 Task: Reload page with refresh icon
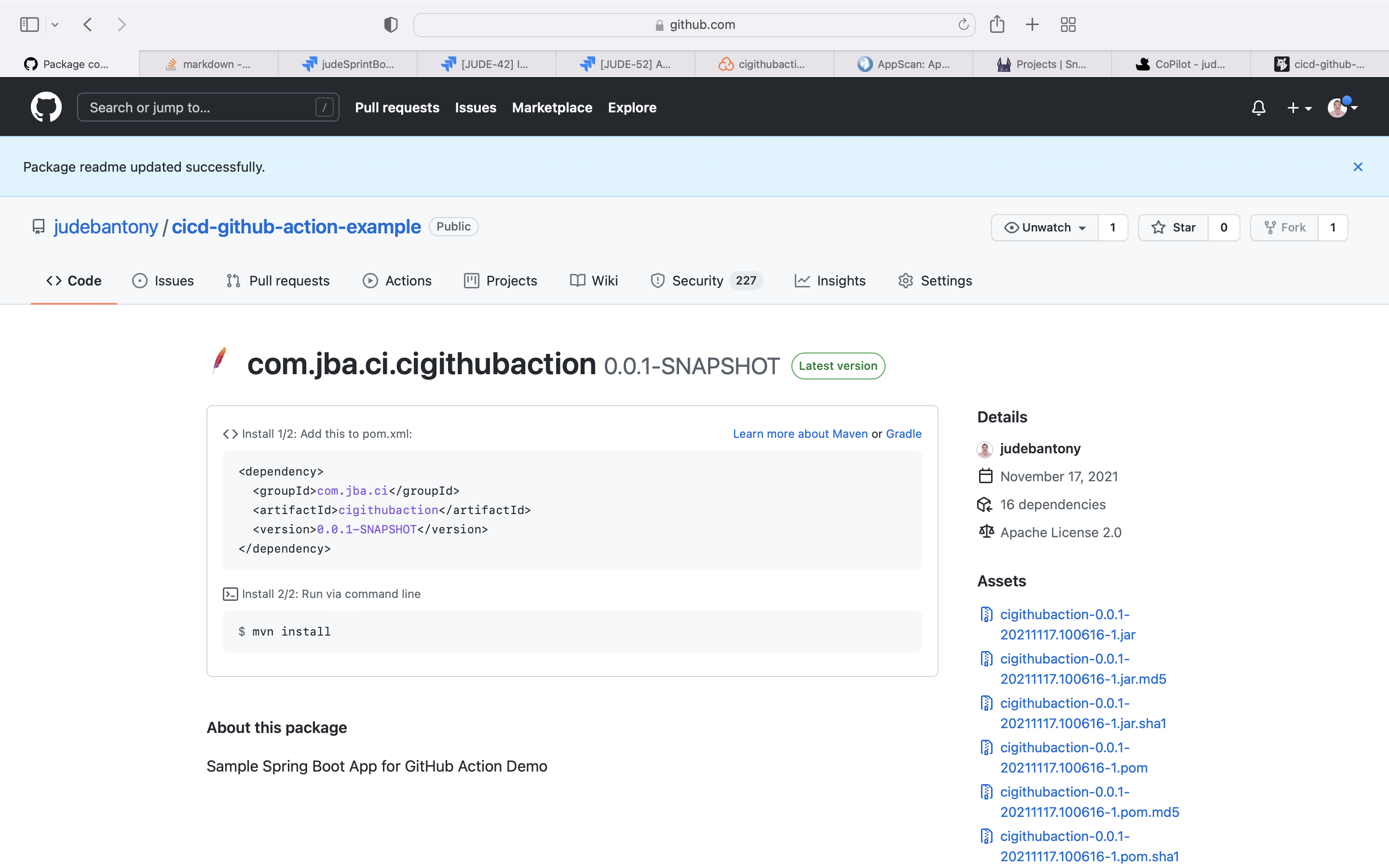point(963,25)
